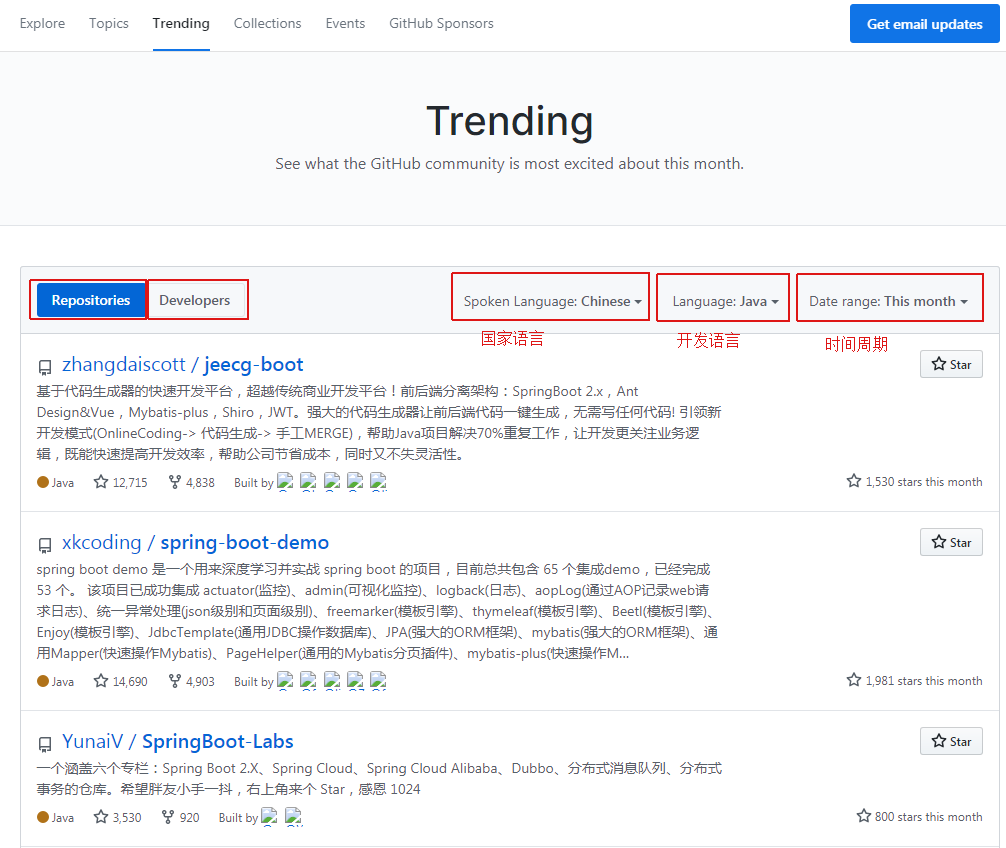Image resolution: width=1006 pixels, height=848 pixels.
Task: Open the zhangdaiscott owner link
Action: click(x=124, y=364)
